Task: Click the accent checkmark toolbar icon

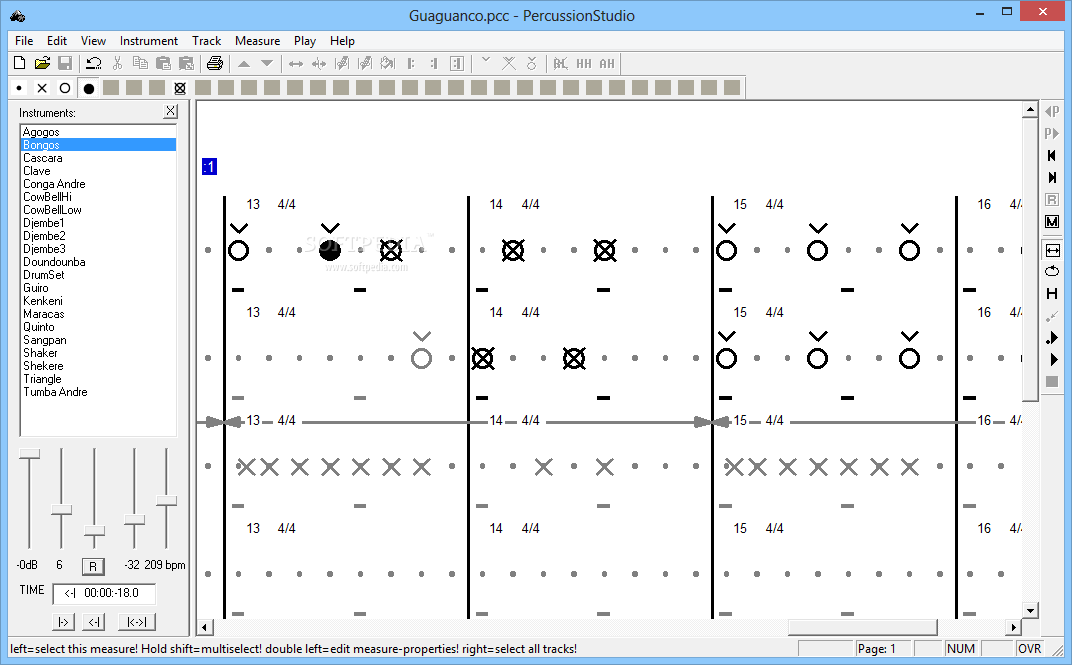Action: click(485, 61)
